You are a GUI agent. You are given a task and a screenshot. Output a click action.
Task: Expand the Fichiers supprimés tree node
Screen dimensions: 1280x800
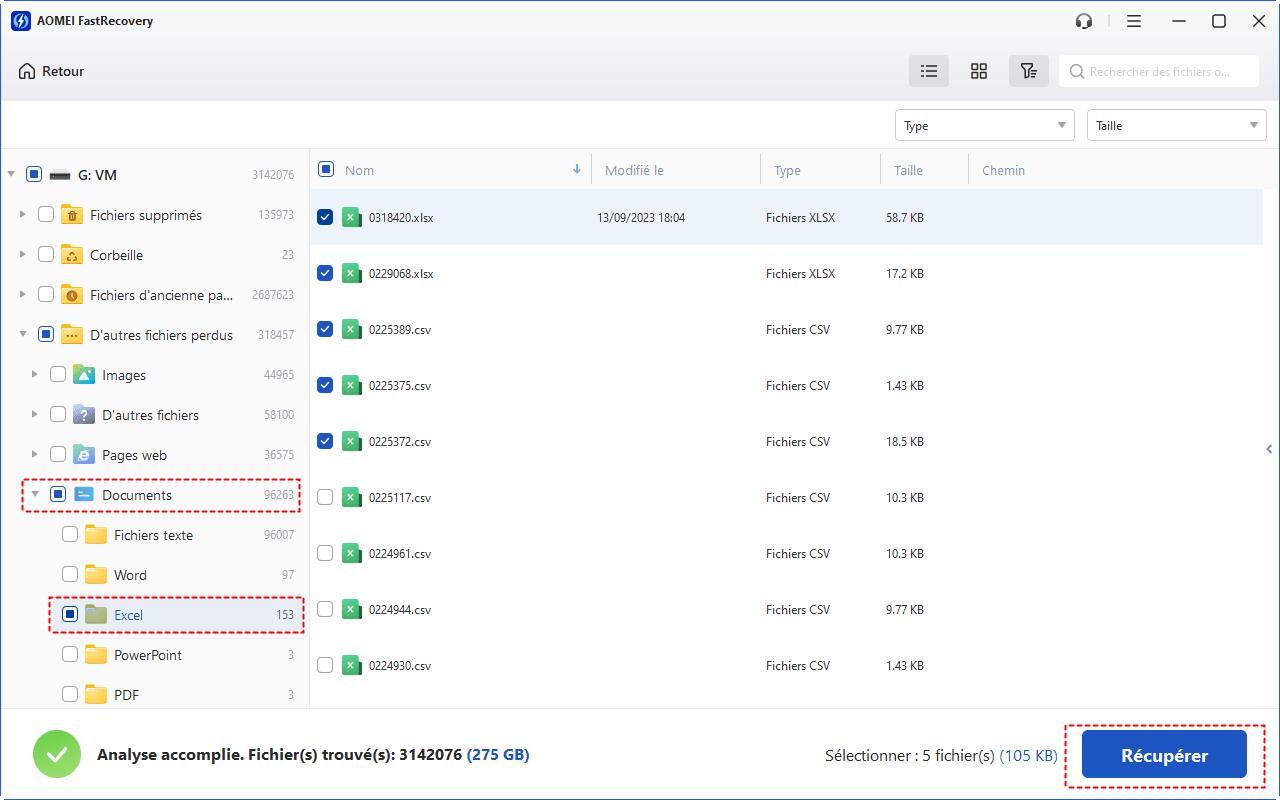(x=23, y=215)
